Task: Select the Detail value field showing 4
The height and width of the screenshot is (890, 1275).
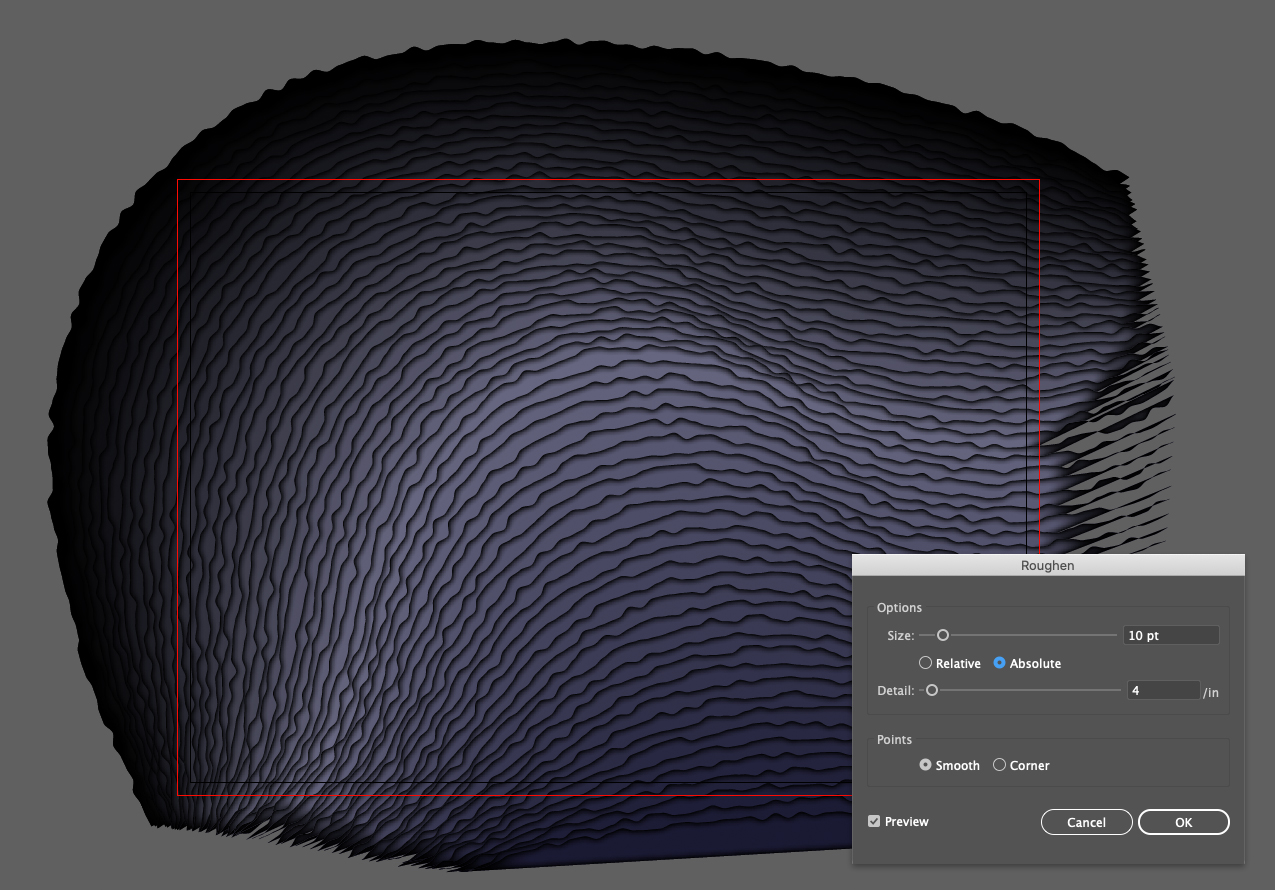Action: pos(1163,690)
